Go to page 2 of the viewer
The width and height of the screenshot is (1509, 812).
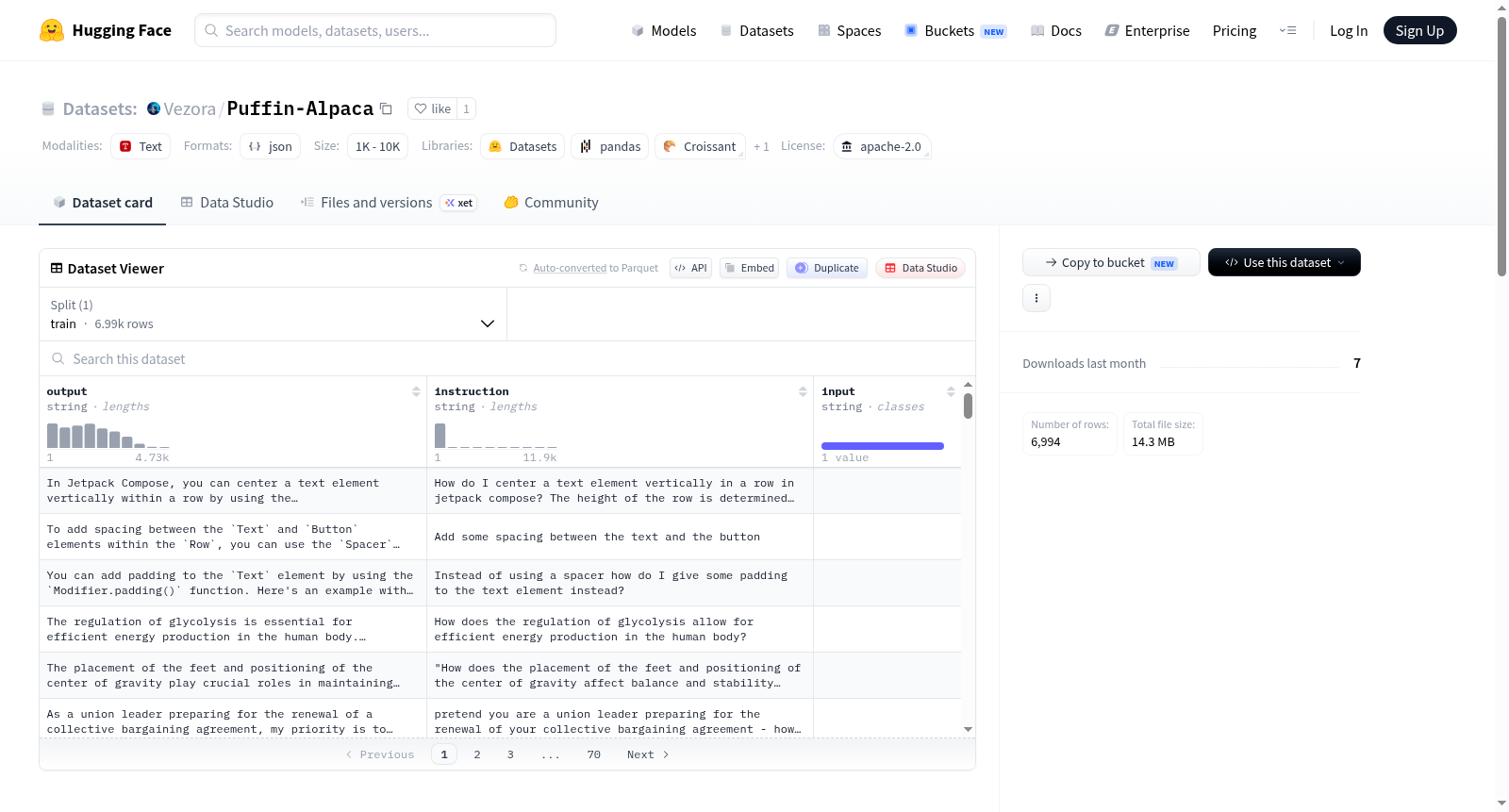[x=477, y=754]
